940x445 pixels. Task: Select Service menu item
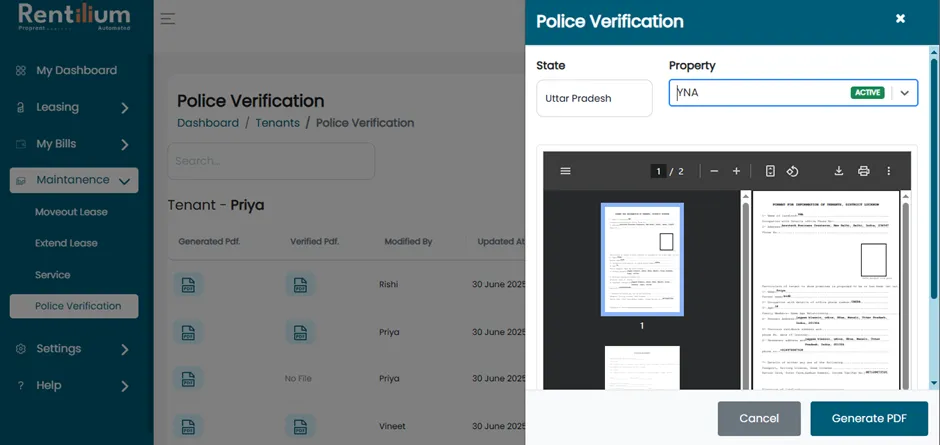[52, 275]
